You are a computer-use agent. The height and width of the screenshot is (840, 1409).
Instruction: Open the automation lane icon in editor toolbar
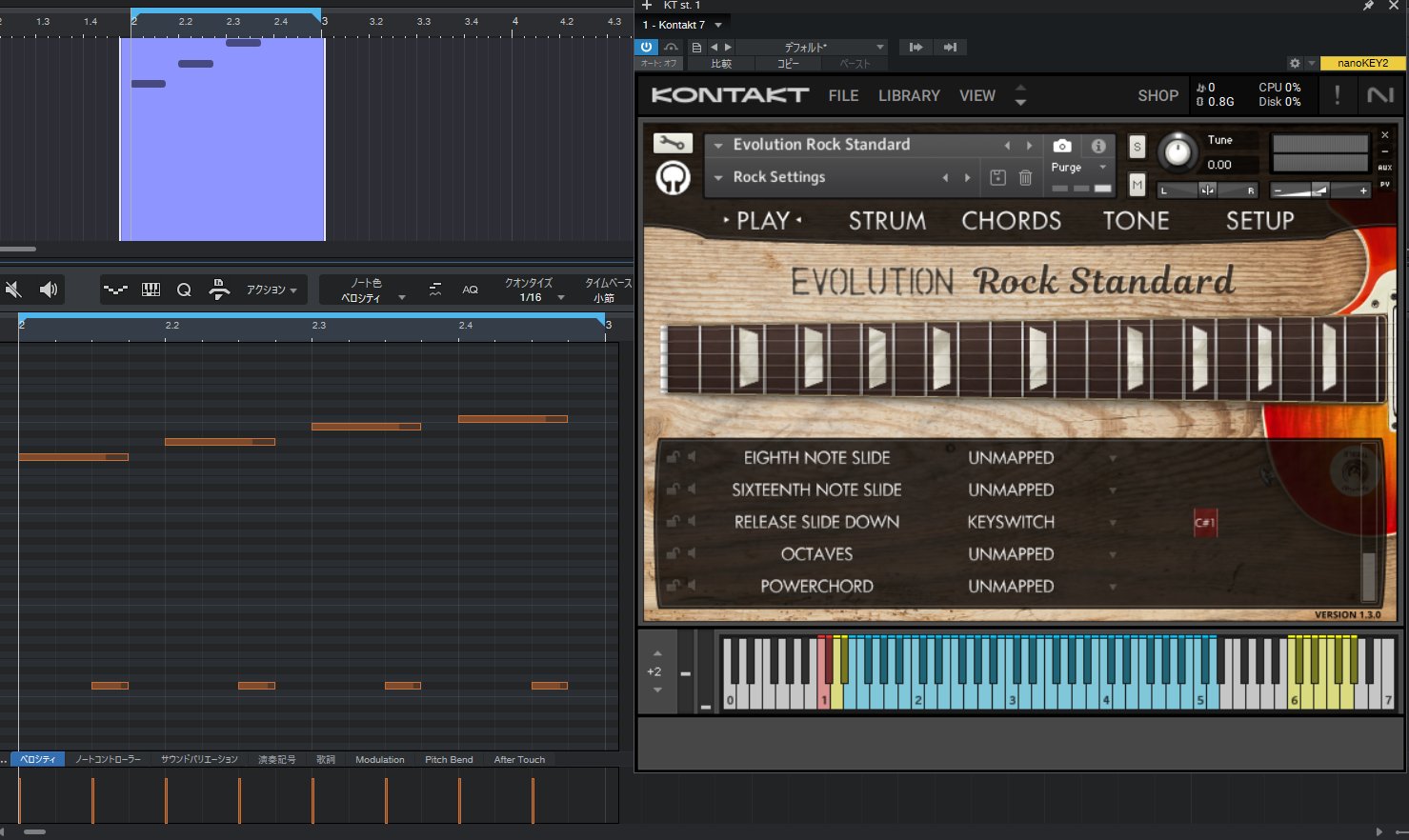tap(116, 290)
